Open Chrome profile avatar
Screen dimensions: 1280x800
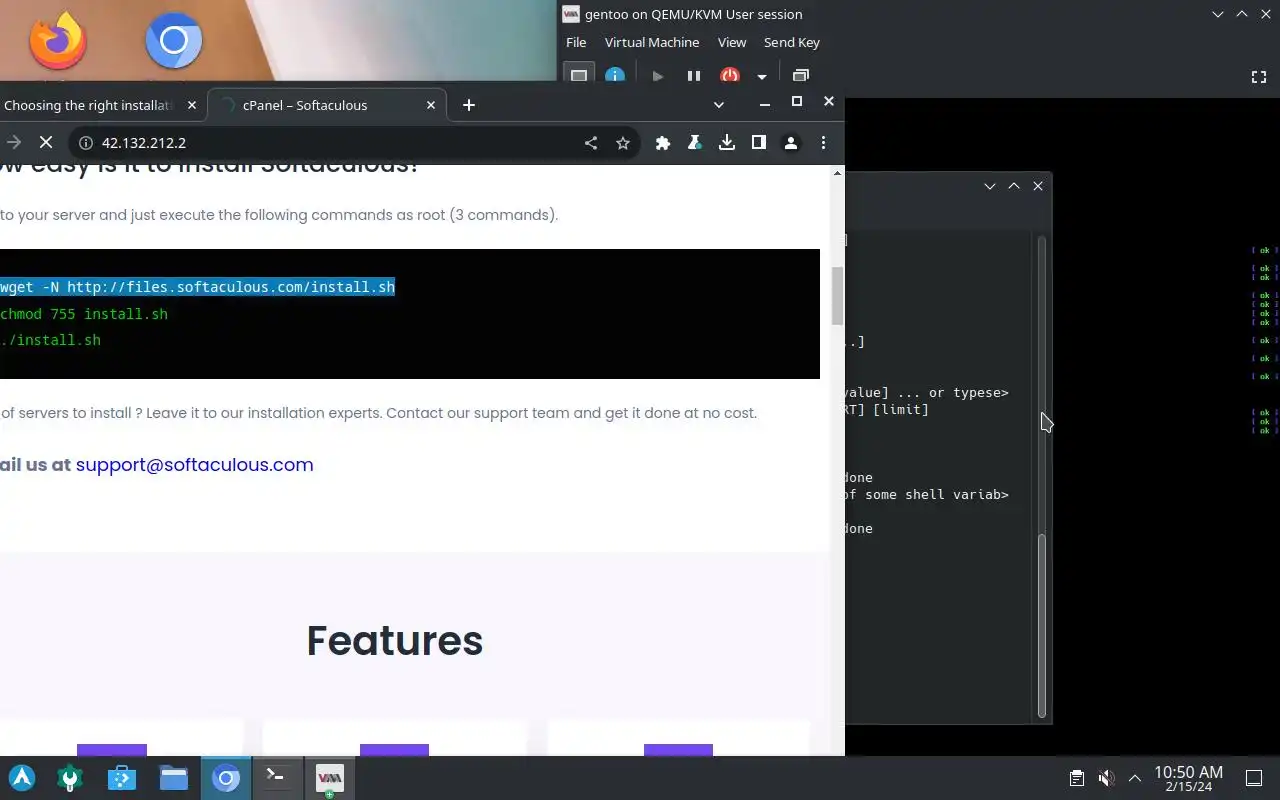[x=791, y=143]
